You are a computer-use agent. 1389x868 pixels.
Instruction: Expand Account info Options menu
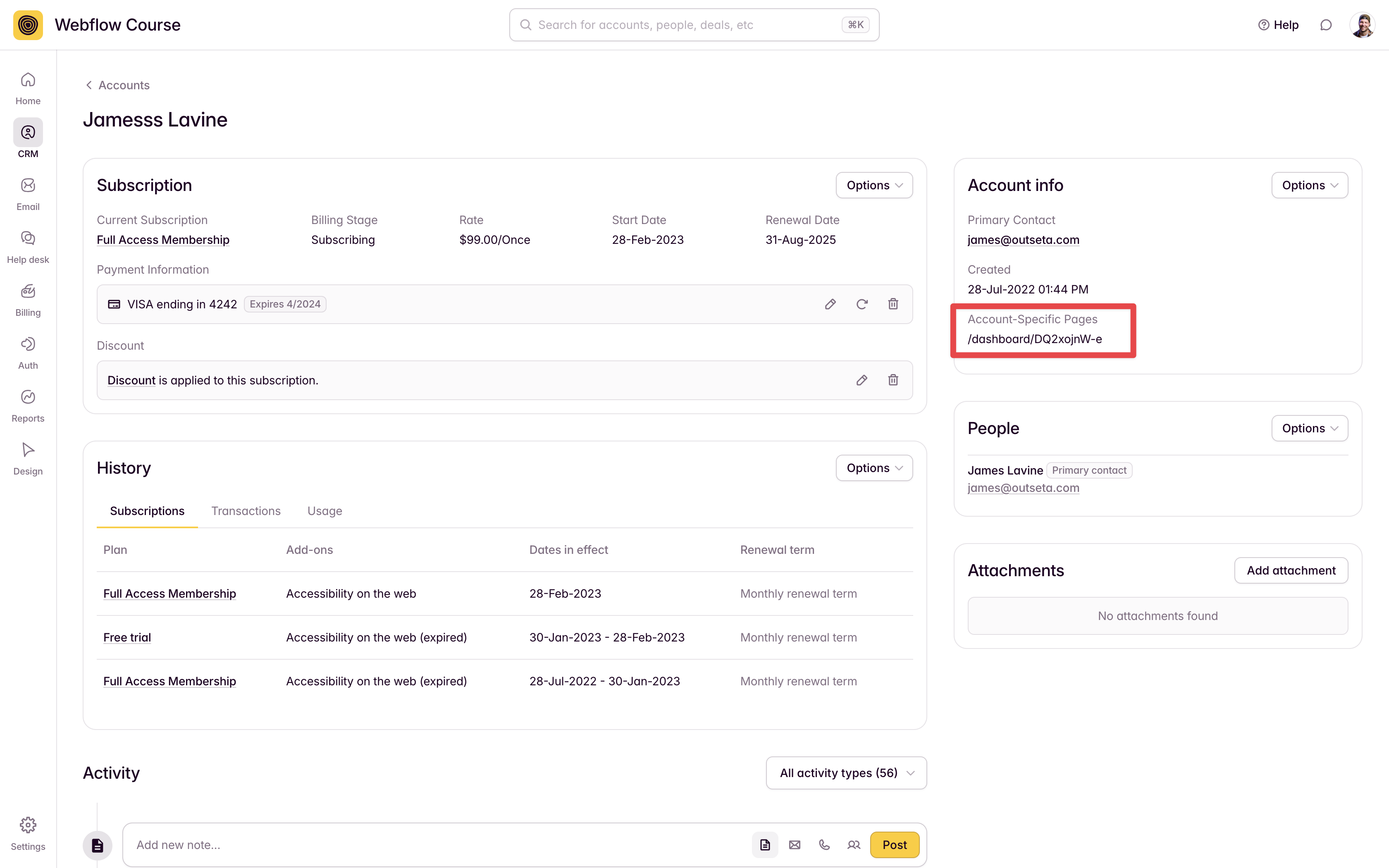(1309, 186)
